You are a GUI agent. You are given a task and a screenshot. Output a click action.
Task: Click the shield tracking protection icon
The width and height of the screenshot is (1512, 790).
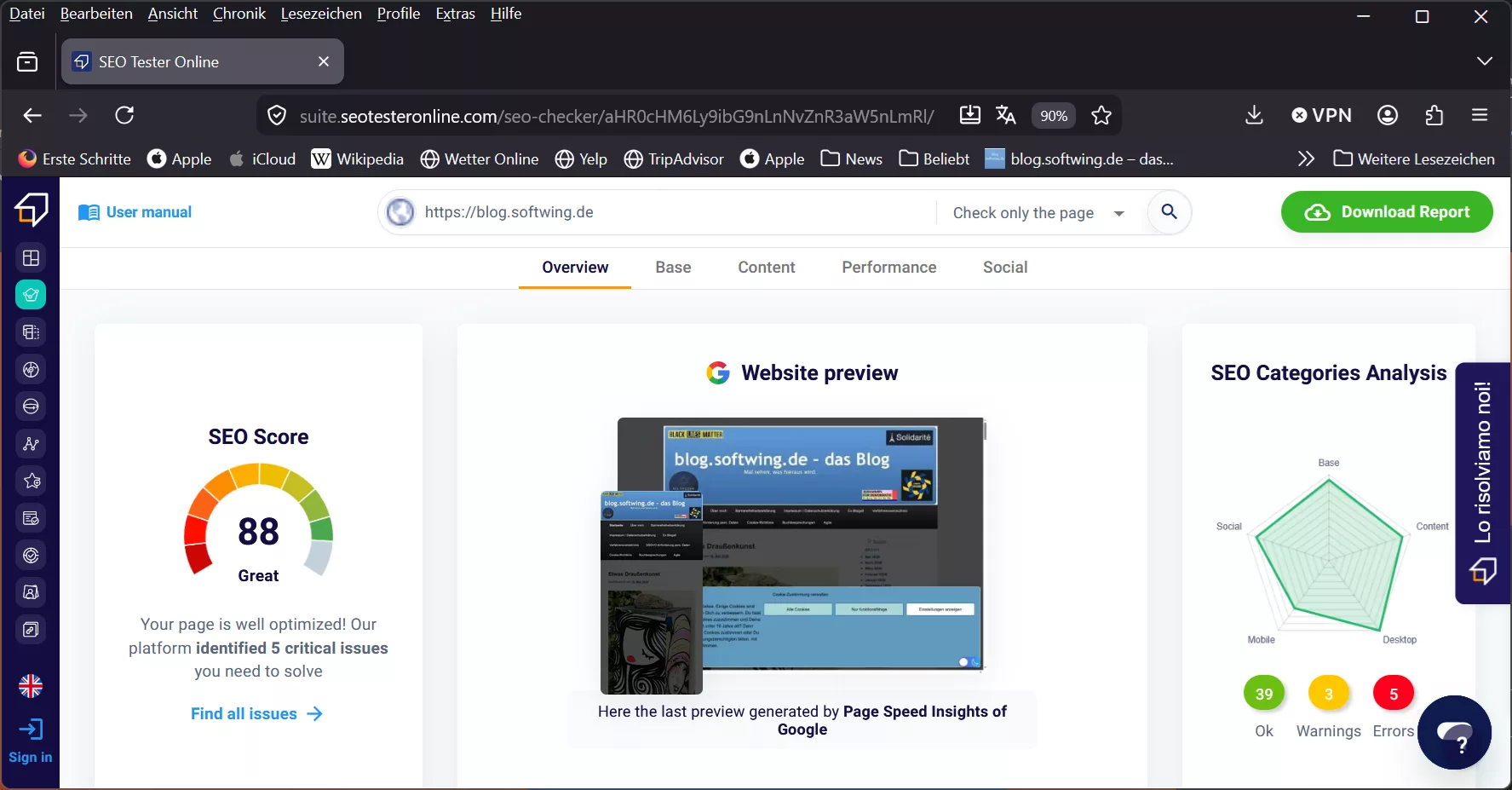[277, 115]
